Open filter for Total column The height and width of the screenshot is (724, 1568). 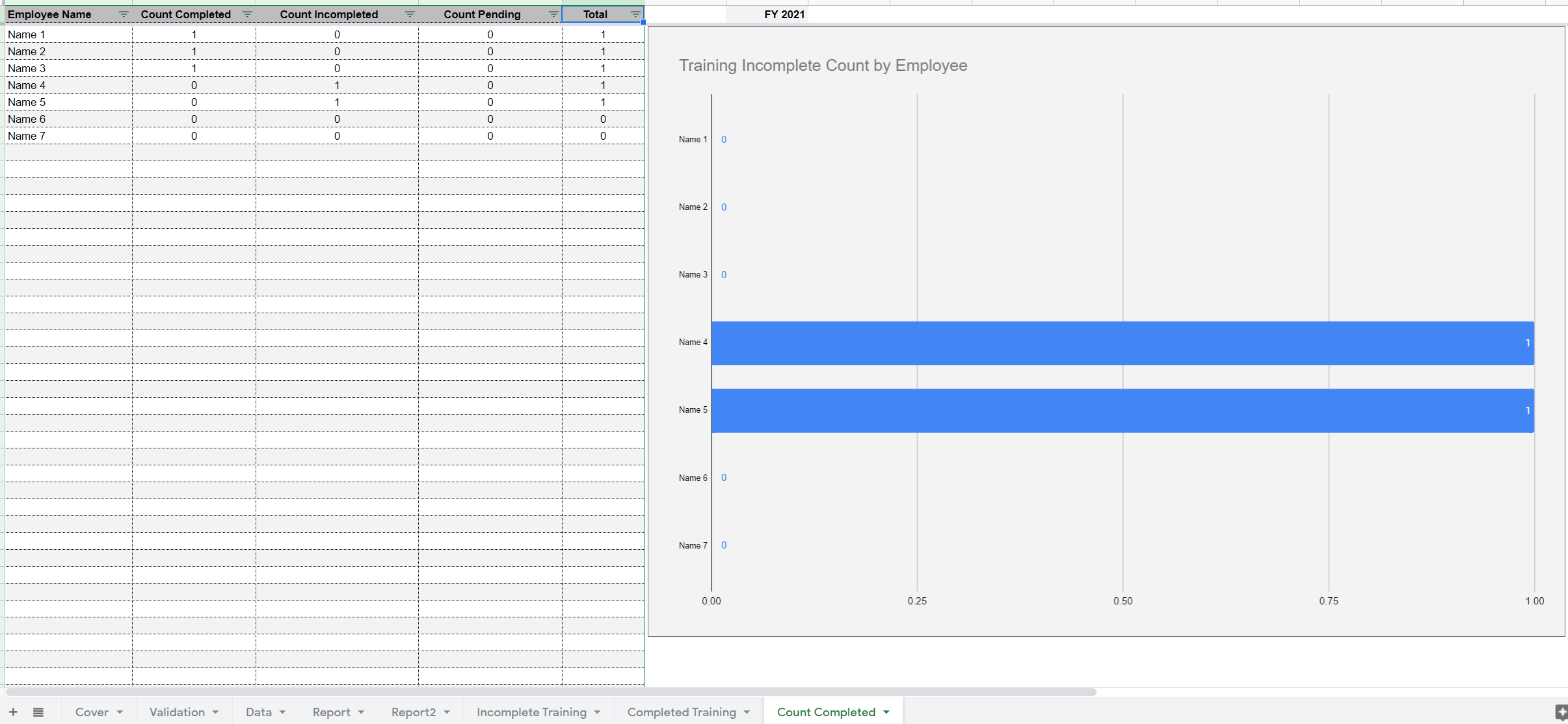click(x=635, y=14)
